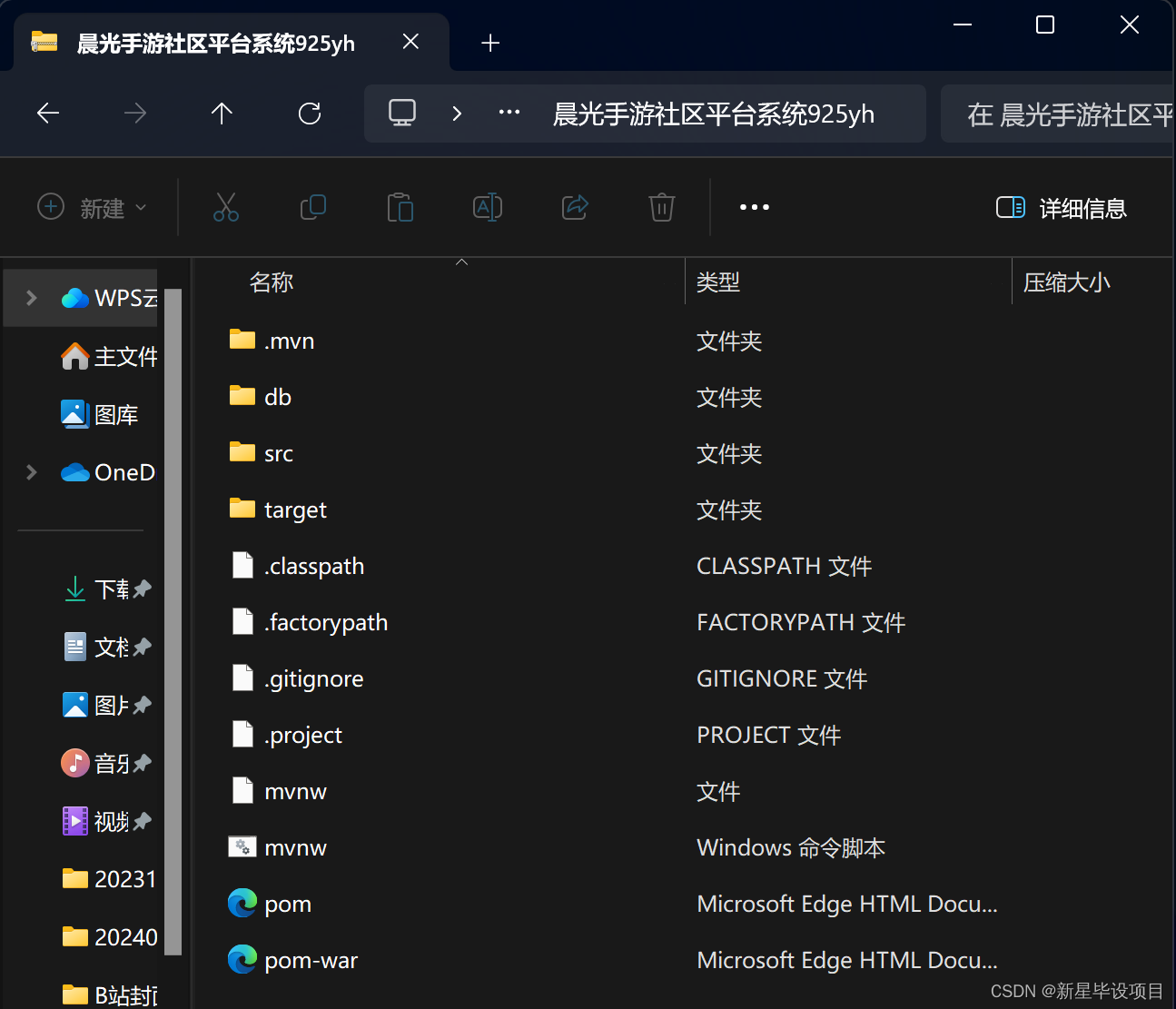Select the mvnw Windows 命令脚本 file
This screenshot has height=1009, width=1176.
pos(278,847)
